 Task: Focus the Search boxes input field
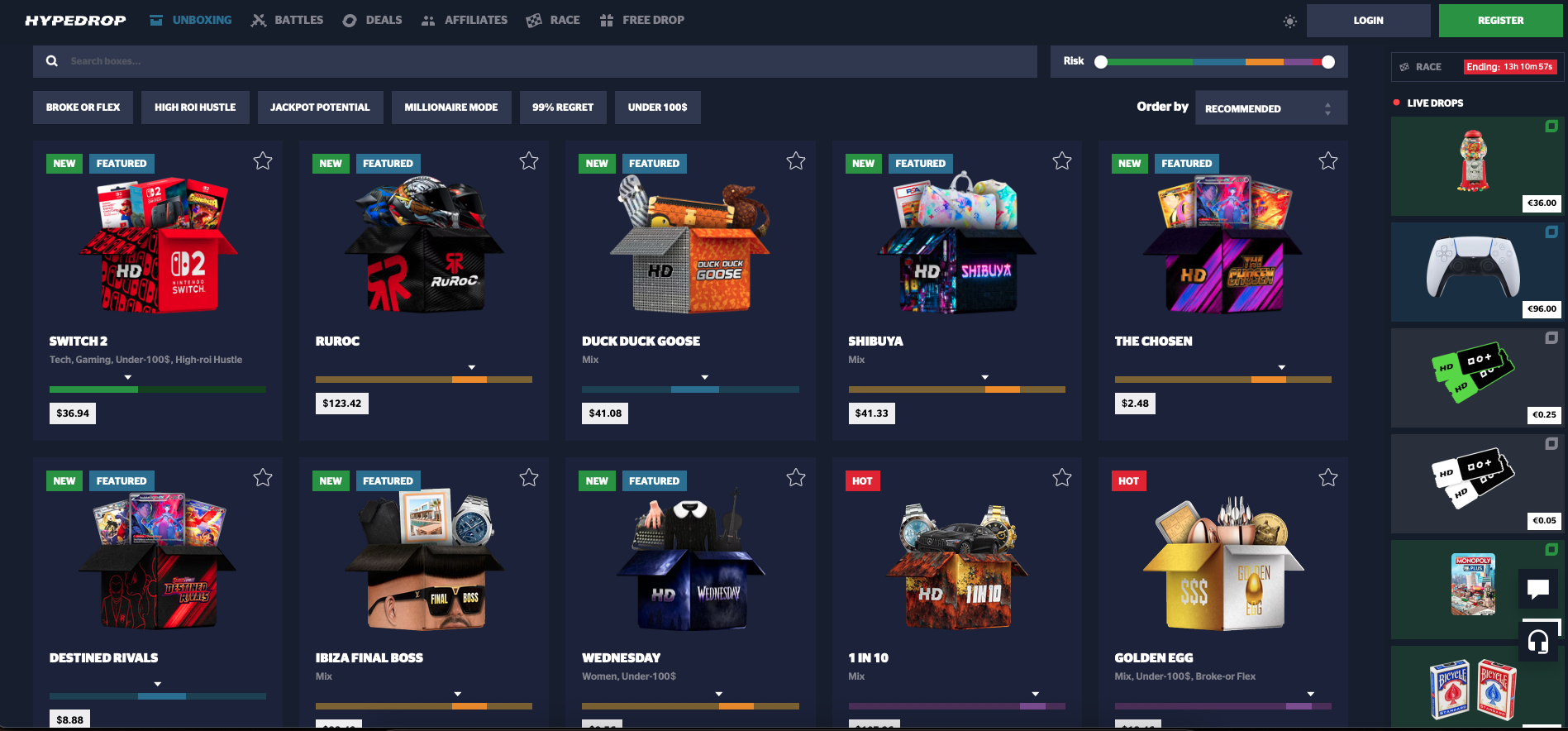(x=535, y=61)
